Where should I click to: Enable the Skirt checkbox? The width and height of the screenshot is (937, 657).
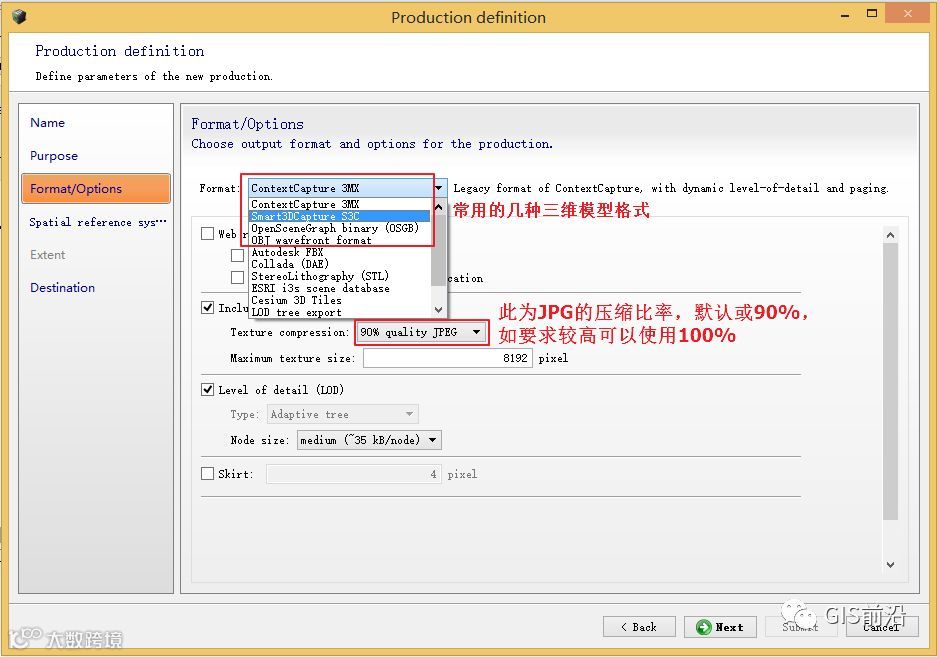(207, 473)
